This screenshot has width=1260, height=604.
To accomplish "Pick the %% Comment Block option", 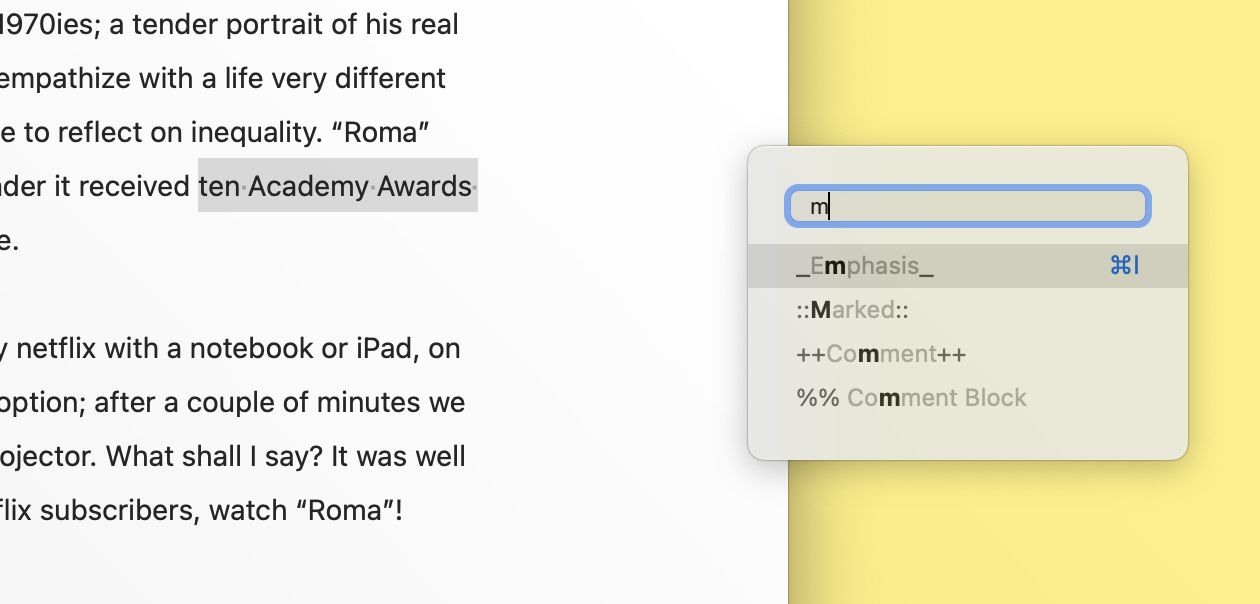I will [968, 398].
